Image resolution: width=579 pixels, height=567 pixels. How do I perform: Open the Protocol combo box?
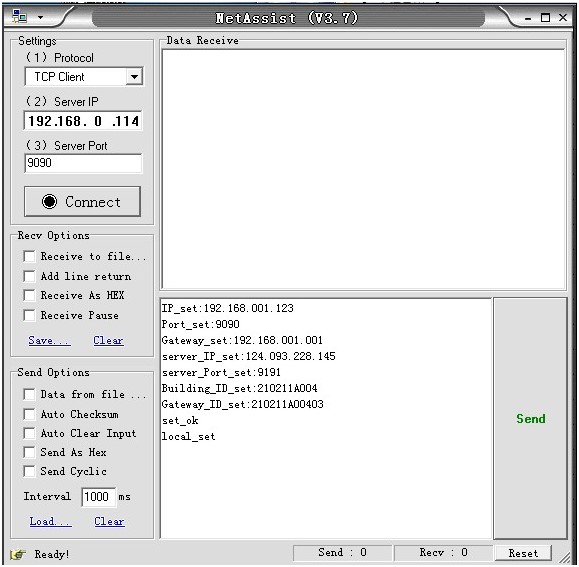click(x=84, y=77)
